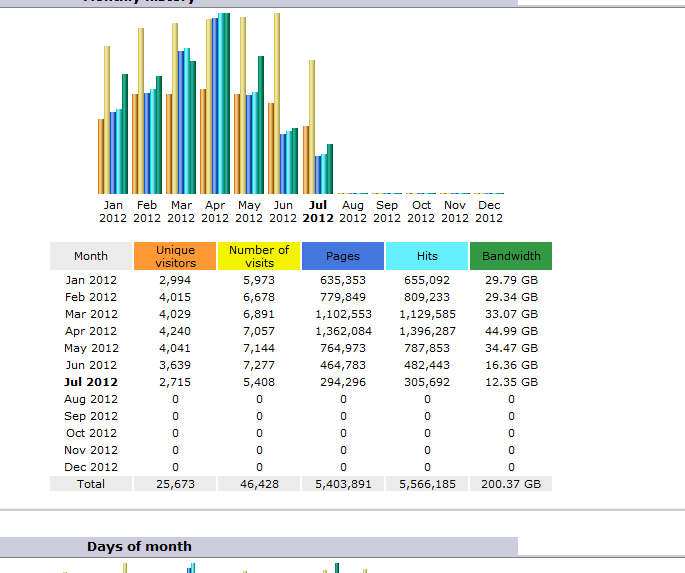The width and height of the screenshot is (685, 573).
Task: Select the Dec 2012 table row label
Action: [91, 467]
